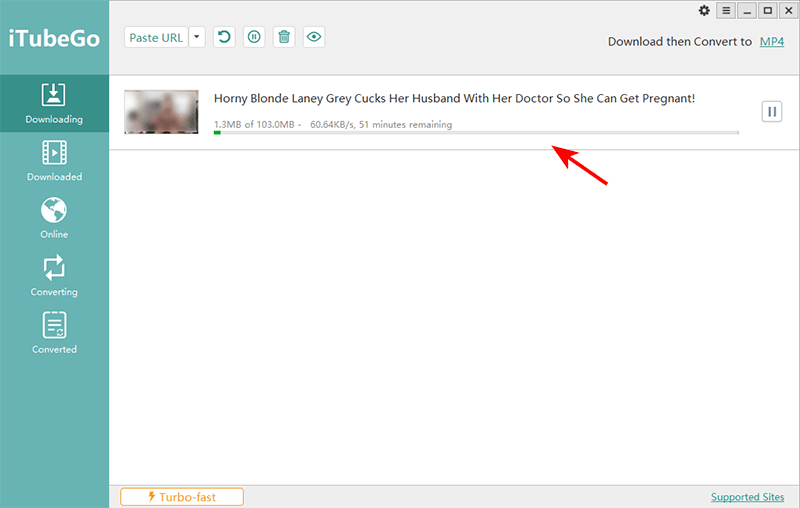Maximize the iTubeGo window
Screen dimensions: 800x508
[767, 11]
